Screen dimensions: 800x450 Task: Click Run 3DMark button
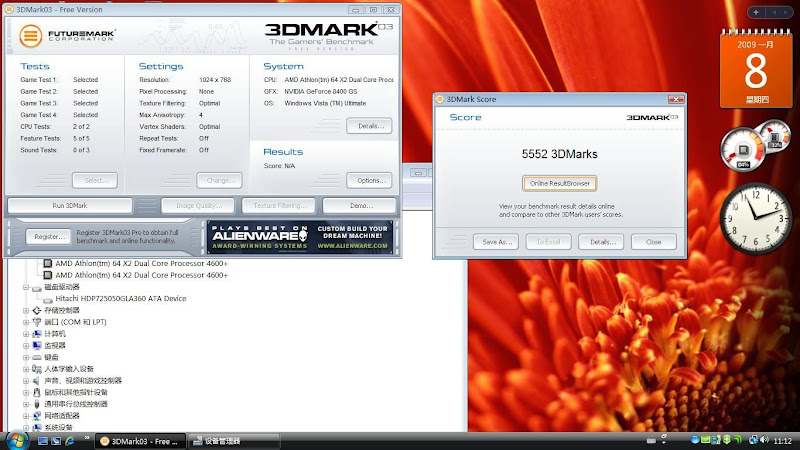coord(70,206)
